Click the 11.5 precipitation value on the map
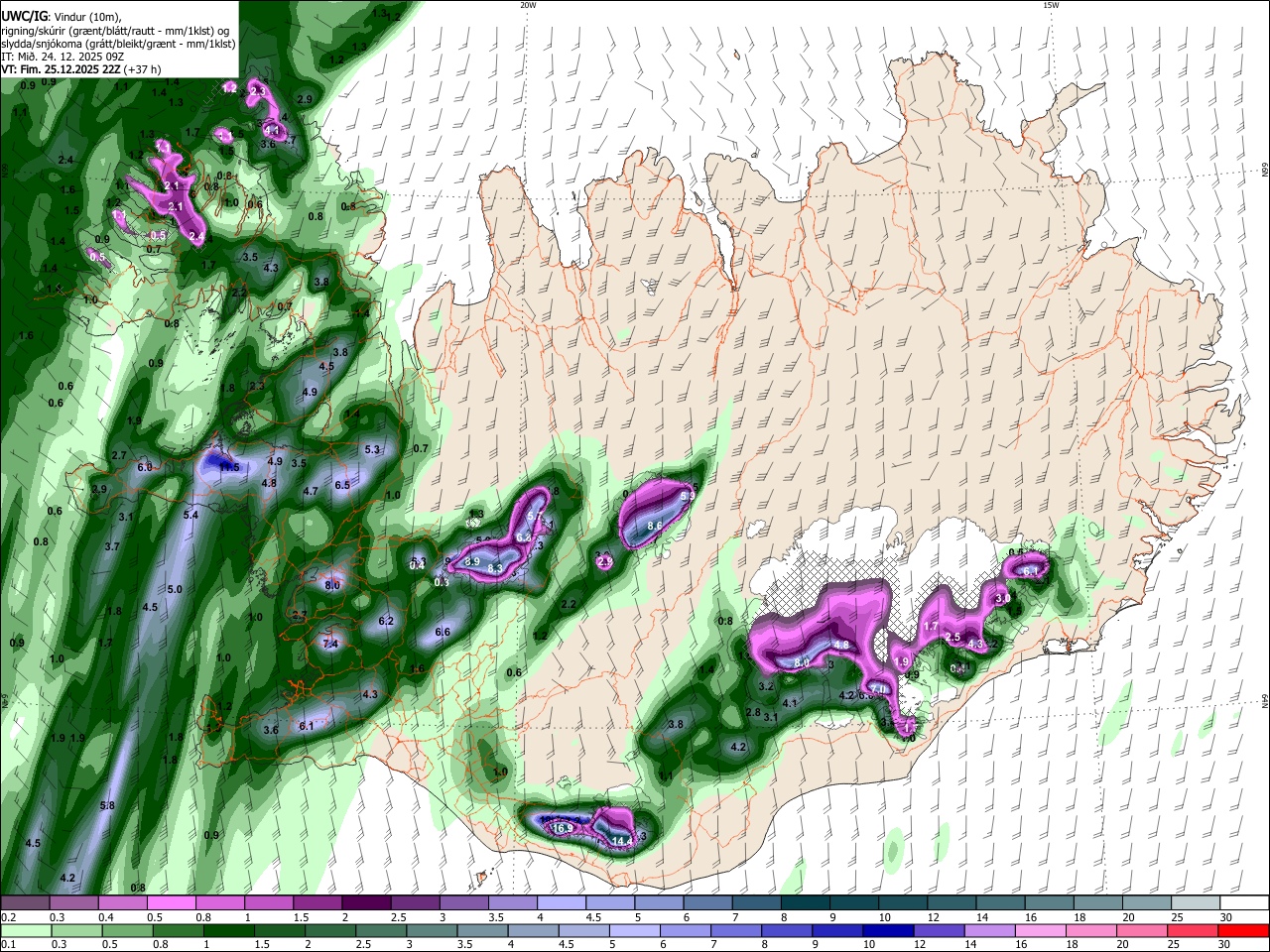This screenshot has height=952, width=1270. [229, 467]
